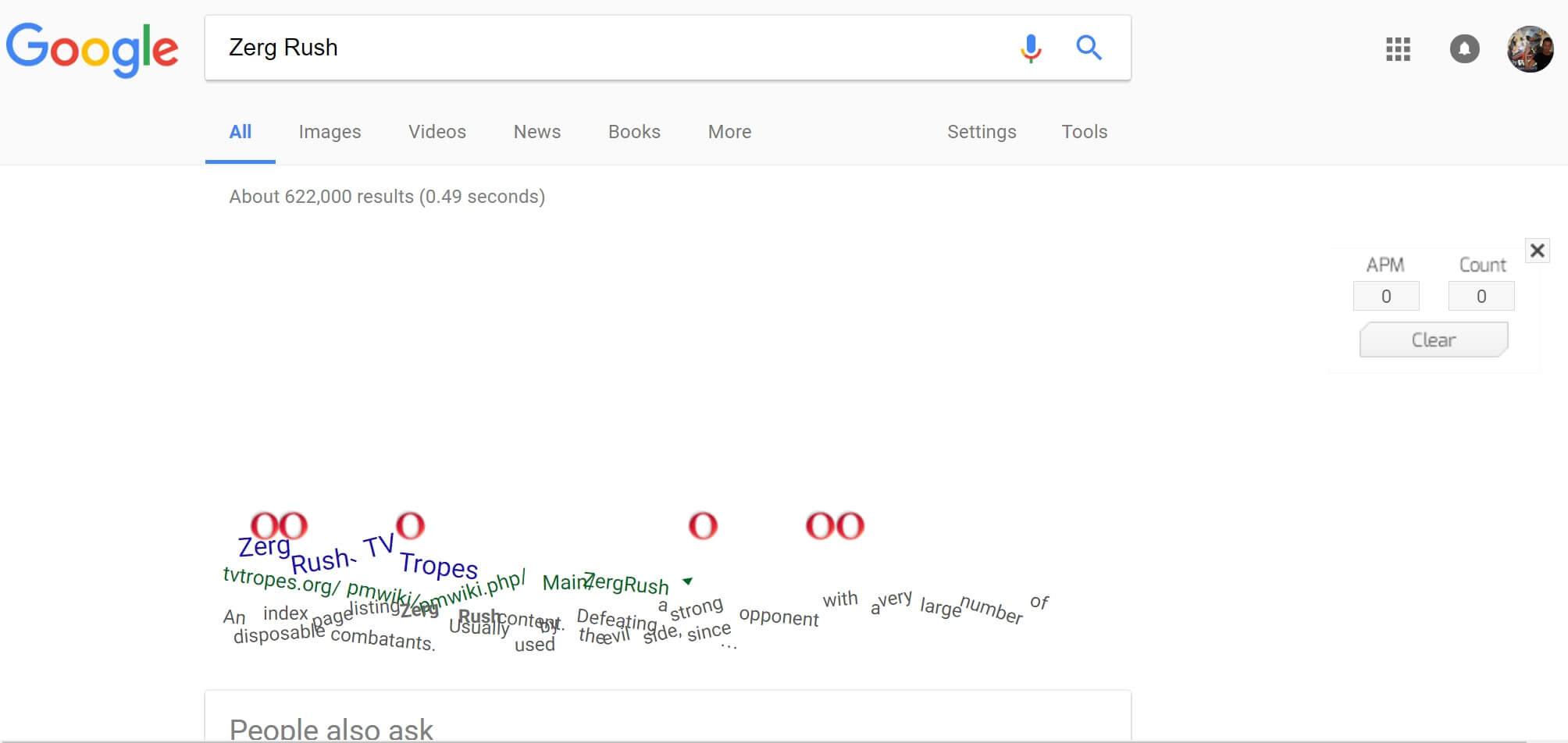Viewport: 1568px width, 743px height.
Task: Open search Settings
Action: [982, 132]
